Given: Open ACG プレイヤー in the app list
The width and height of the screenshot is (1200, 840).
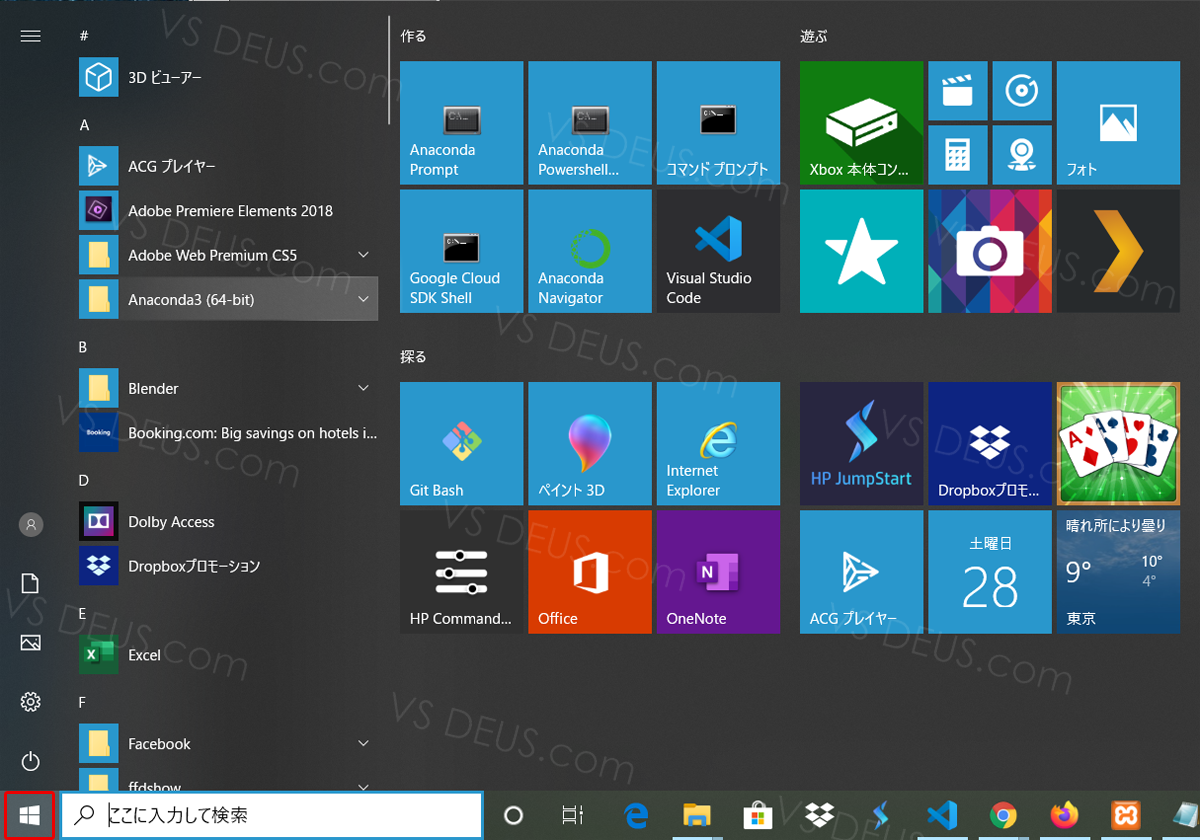Looking at the screenshot, I should (x=228, y=166).
